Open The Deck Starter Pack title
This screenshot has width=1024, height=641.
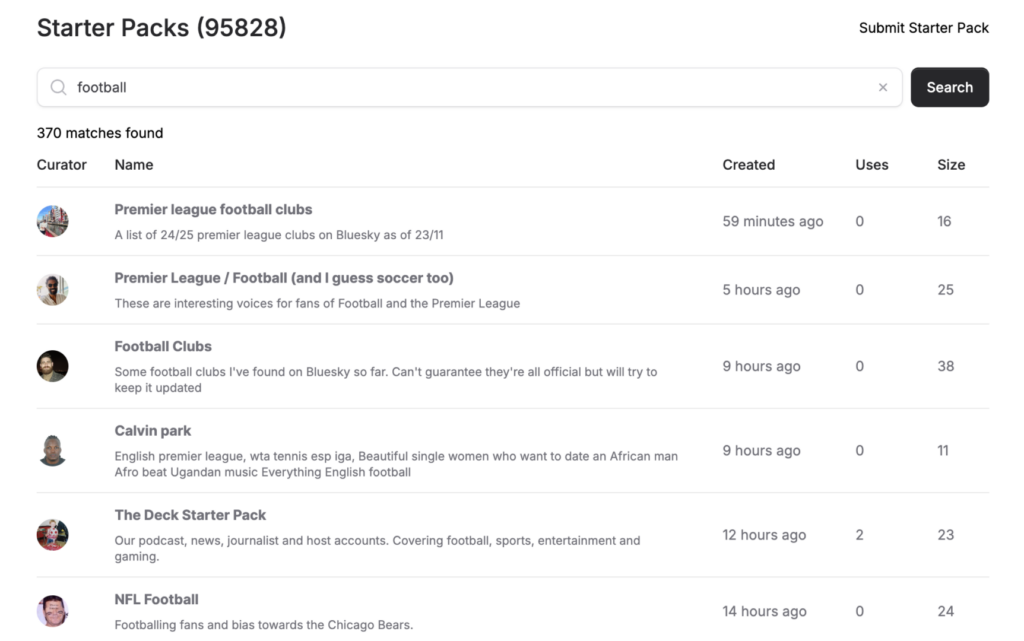tap(190, 515)
